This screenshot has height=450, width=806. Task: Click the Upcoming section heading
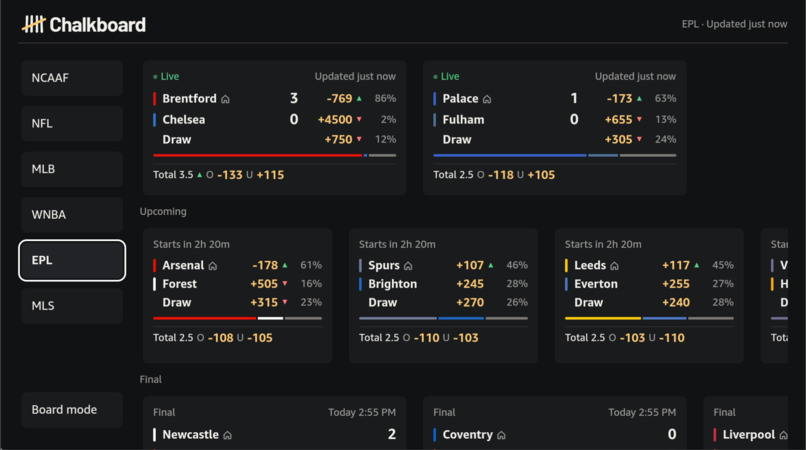163,211
